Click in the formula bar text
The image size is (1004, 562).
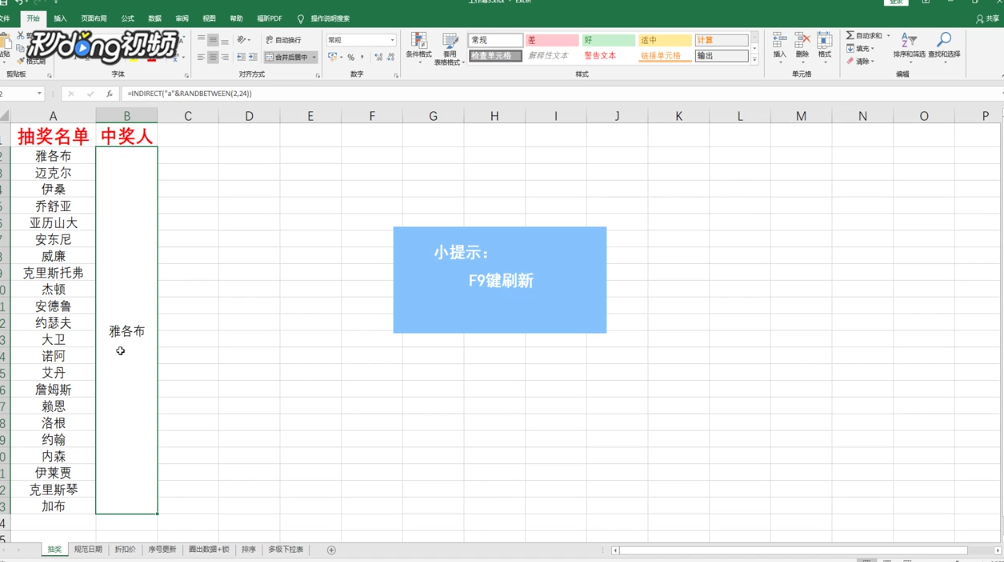(x=190, y=93)
